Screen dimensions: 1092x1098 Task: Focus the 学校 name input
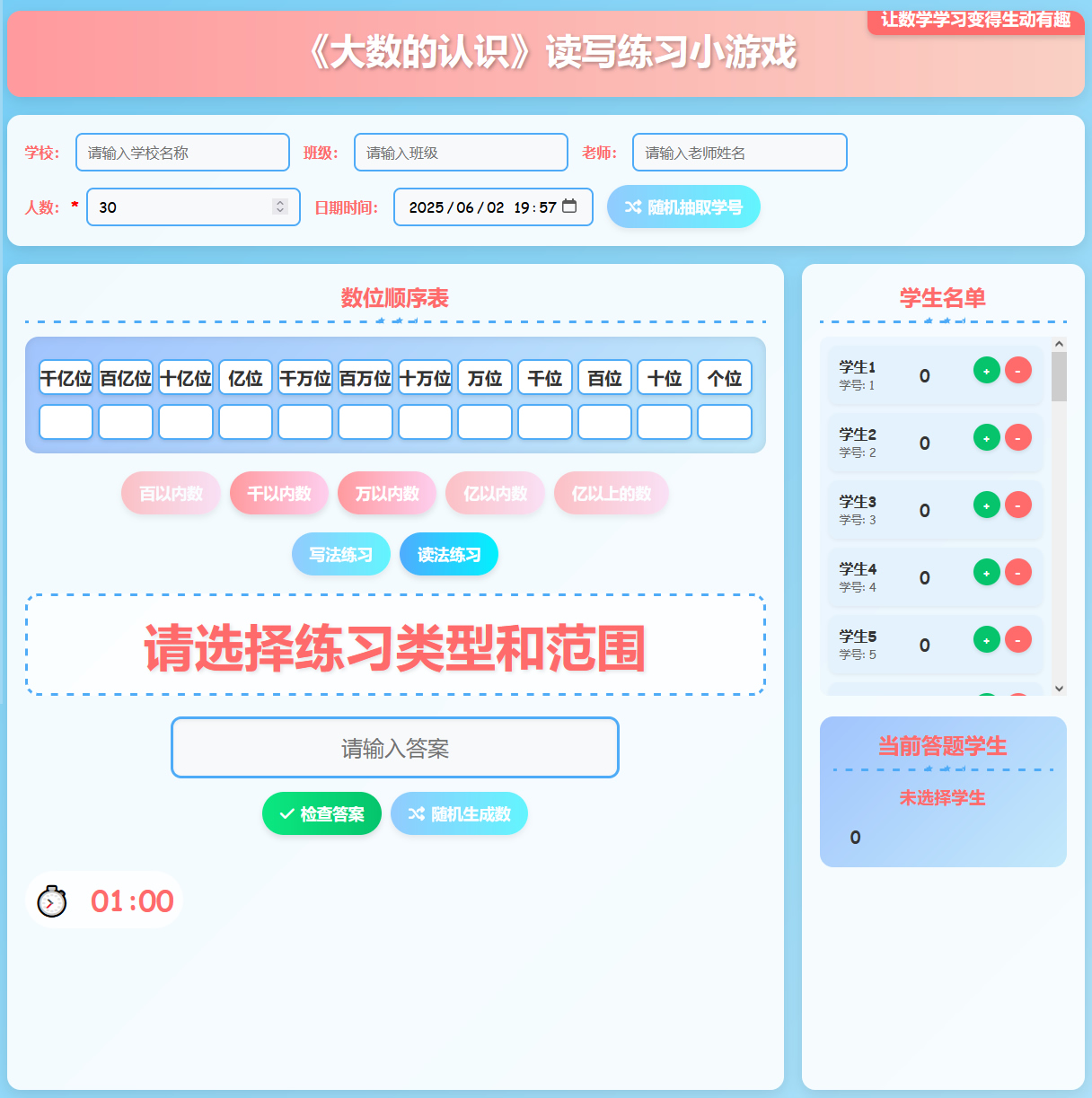(182, 152)
